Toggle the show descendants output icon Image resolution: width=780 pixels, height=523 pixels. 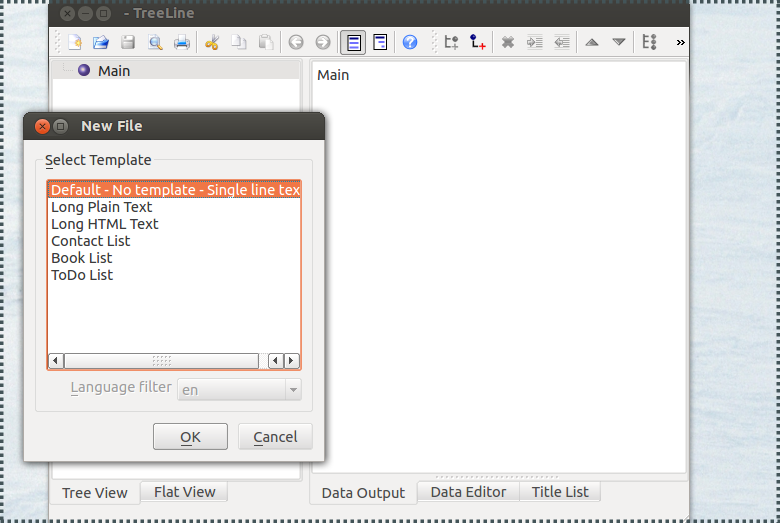tap(380, 42)
